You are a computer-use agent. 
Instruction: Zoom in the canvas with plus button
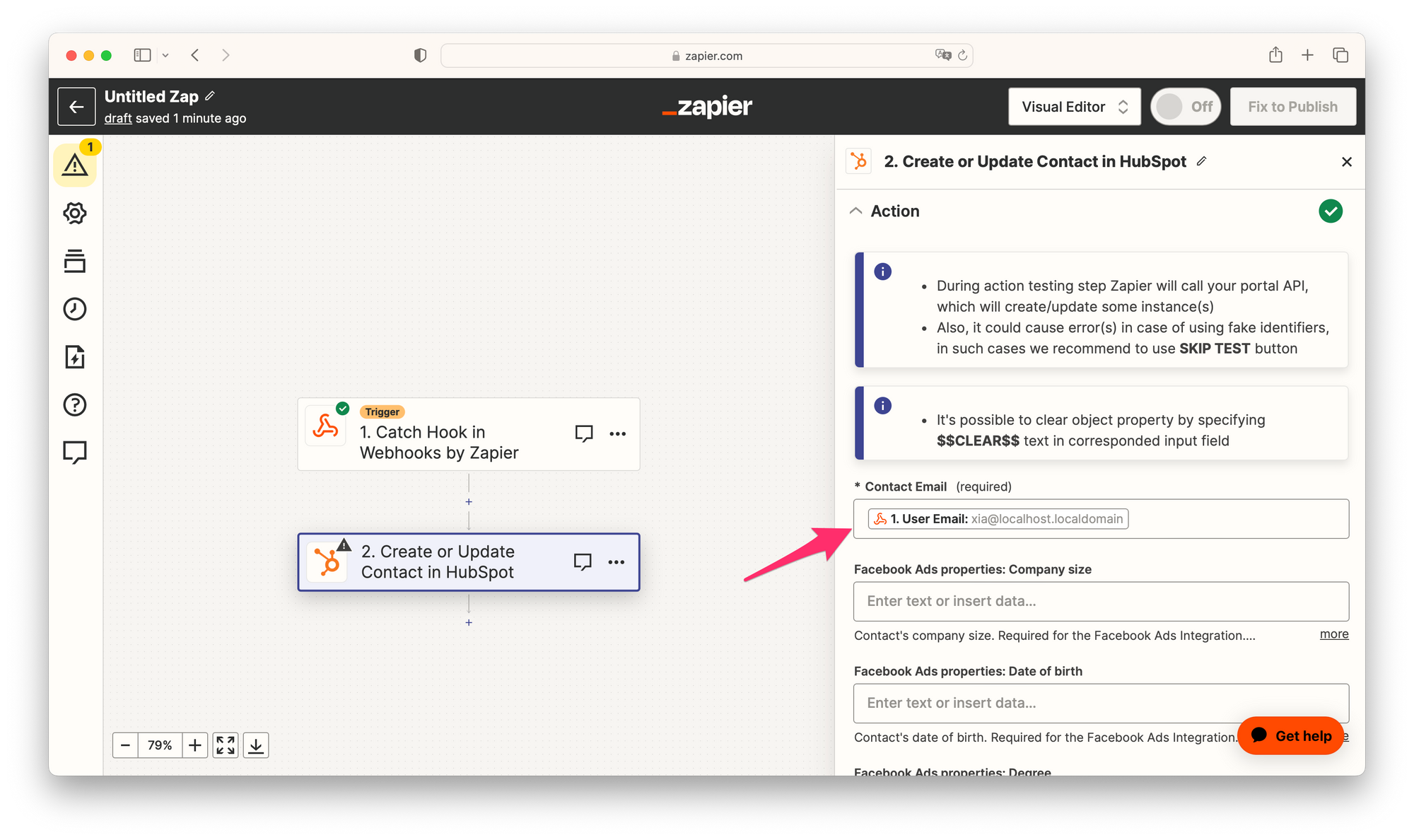[x=195, y=745]
